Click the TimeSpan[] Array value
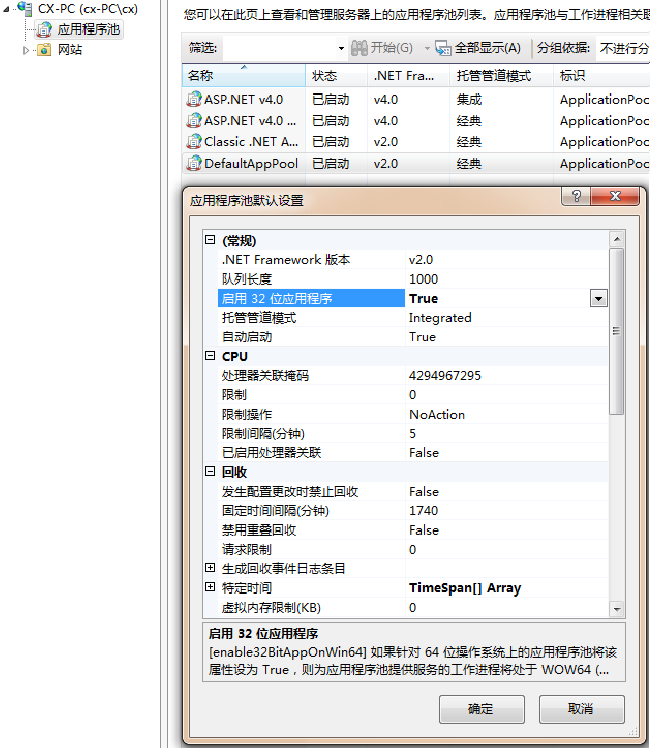 point(465,588)
